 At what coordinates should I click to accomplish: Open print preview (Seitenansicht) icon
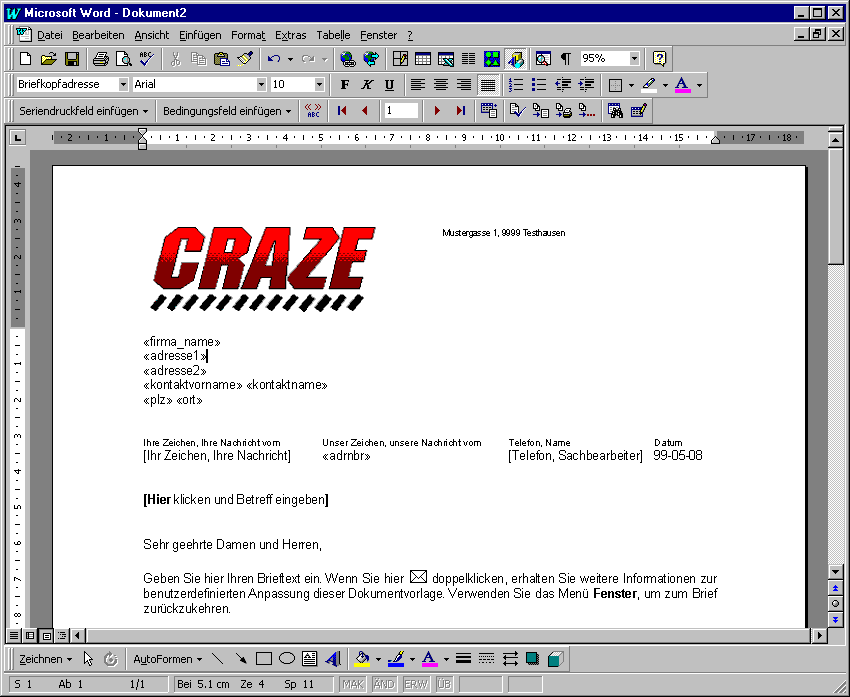(x=124, y=59)
